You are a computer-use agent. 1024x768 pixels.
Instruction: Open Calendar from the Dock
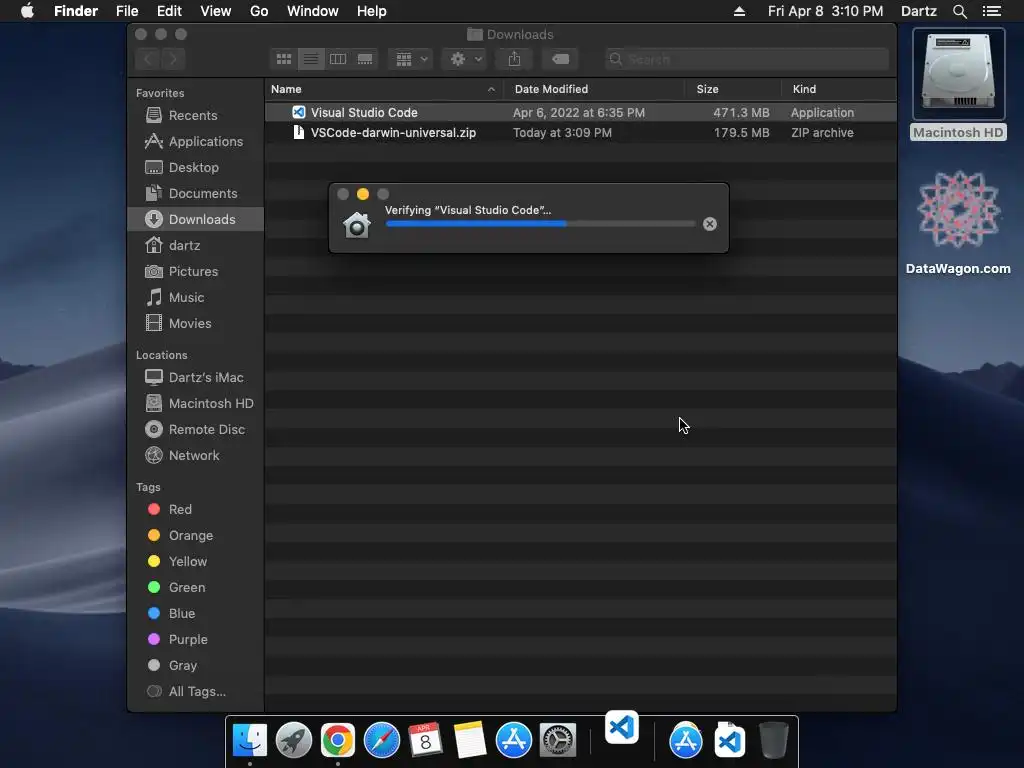click(x=425, y=740)
